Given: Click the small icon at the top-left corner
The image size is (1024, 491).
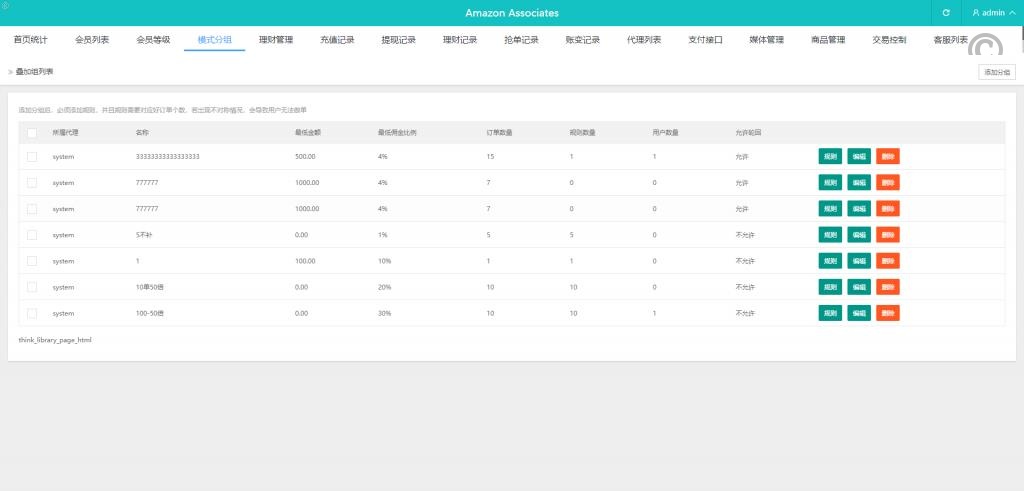Looking at the screenshot, I should (x=5, y=5).
